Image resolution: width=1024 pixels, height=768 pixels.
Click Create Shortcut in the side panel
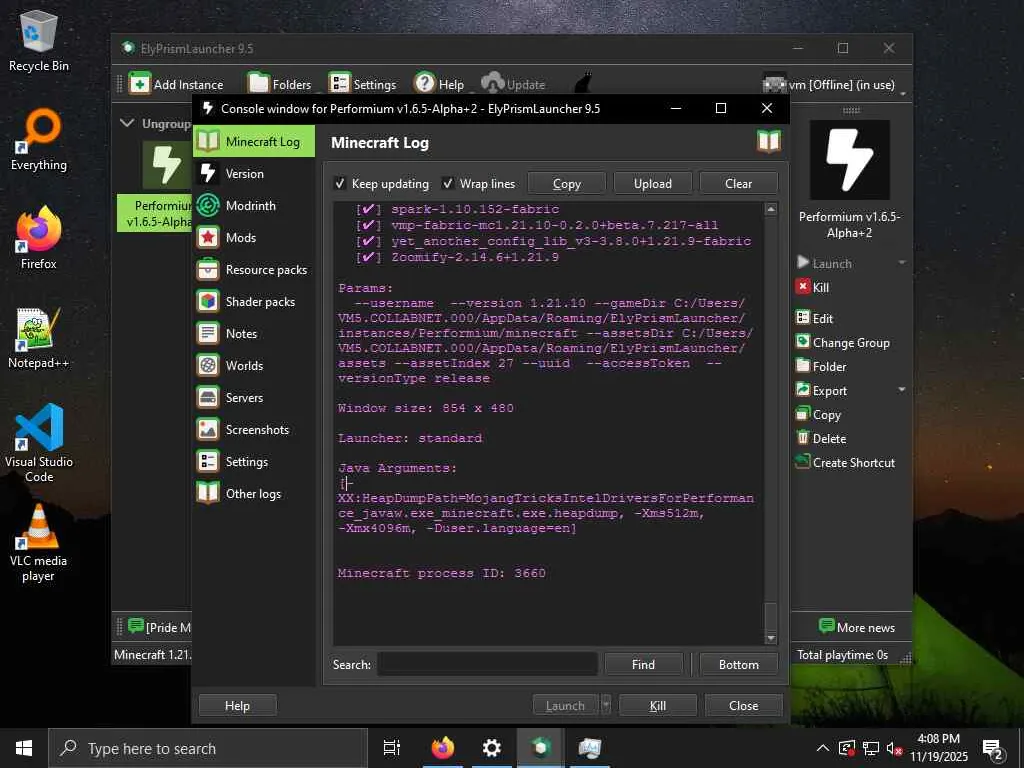tap(845, 462)
